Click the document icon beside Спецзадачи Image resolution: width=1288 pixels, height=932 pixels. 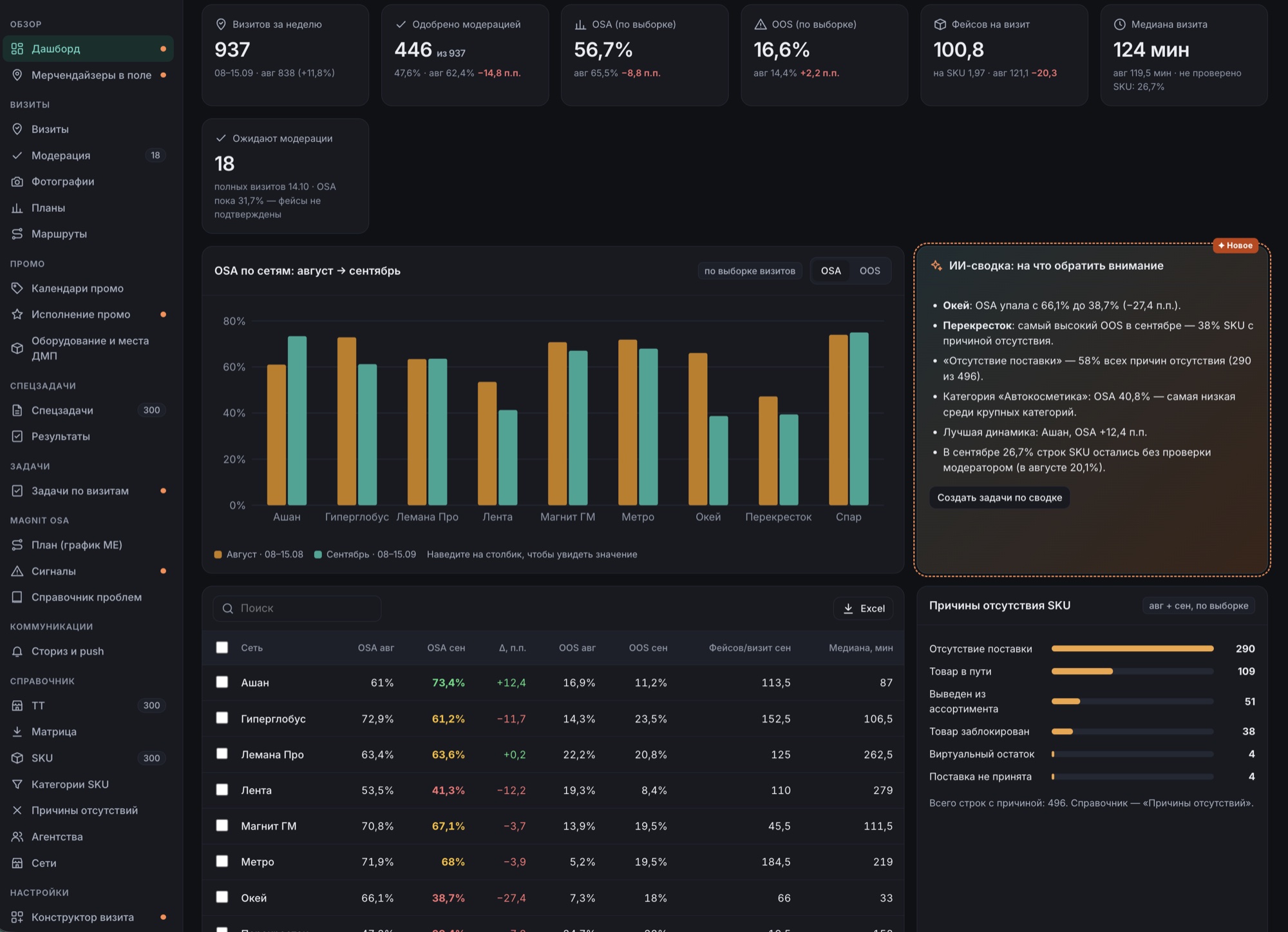[17, 410]
